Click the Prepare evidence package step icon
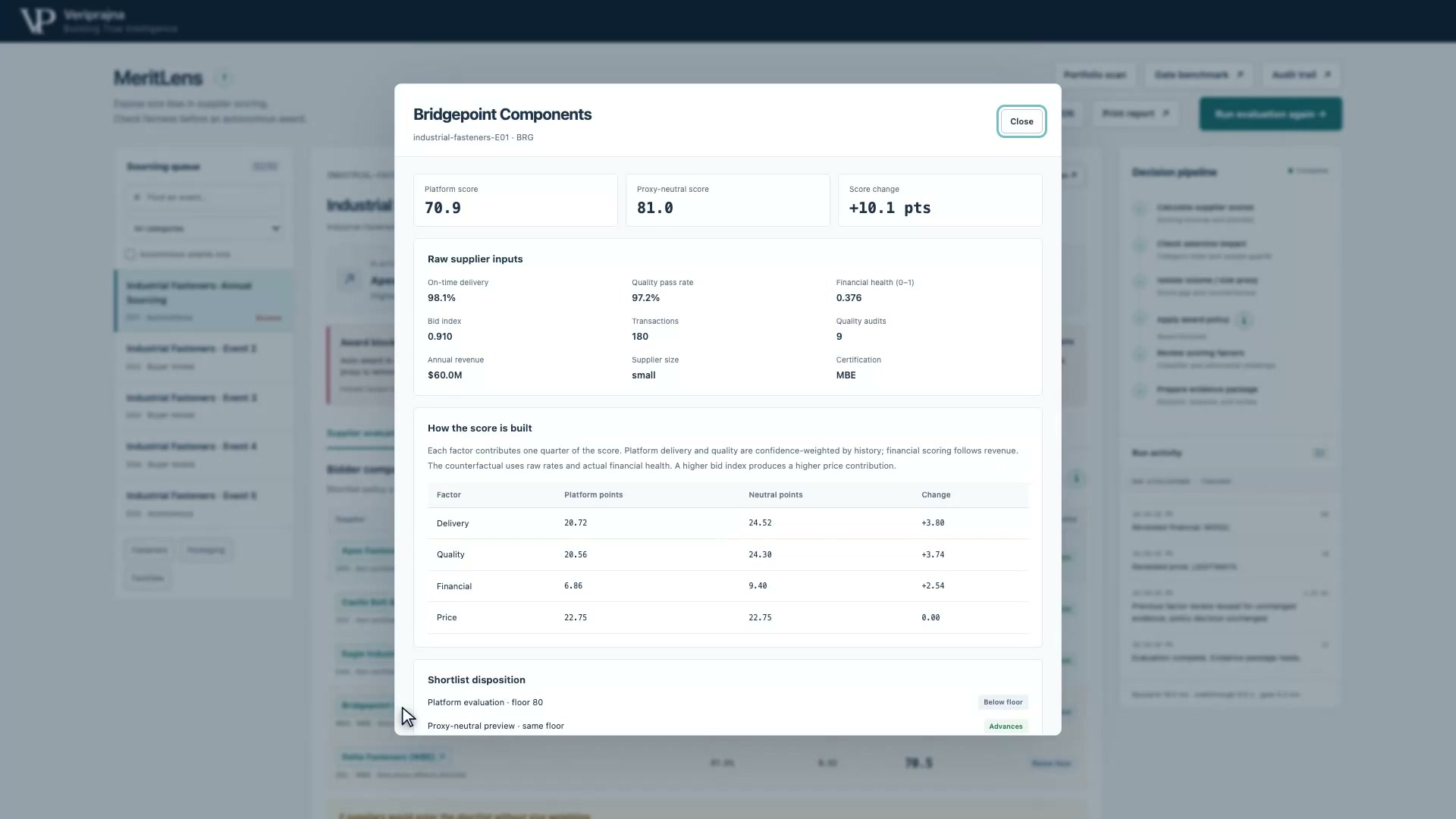 [x=1140, y=391]
